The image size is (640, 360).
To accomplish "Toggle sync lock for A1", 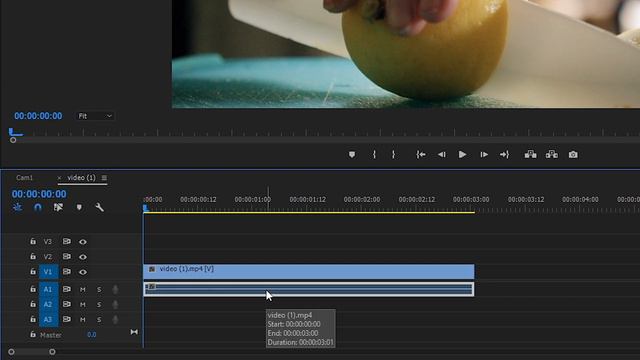I will click(67, 289).
